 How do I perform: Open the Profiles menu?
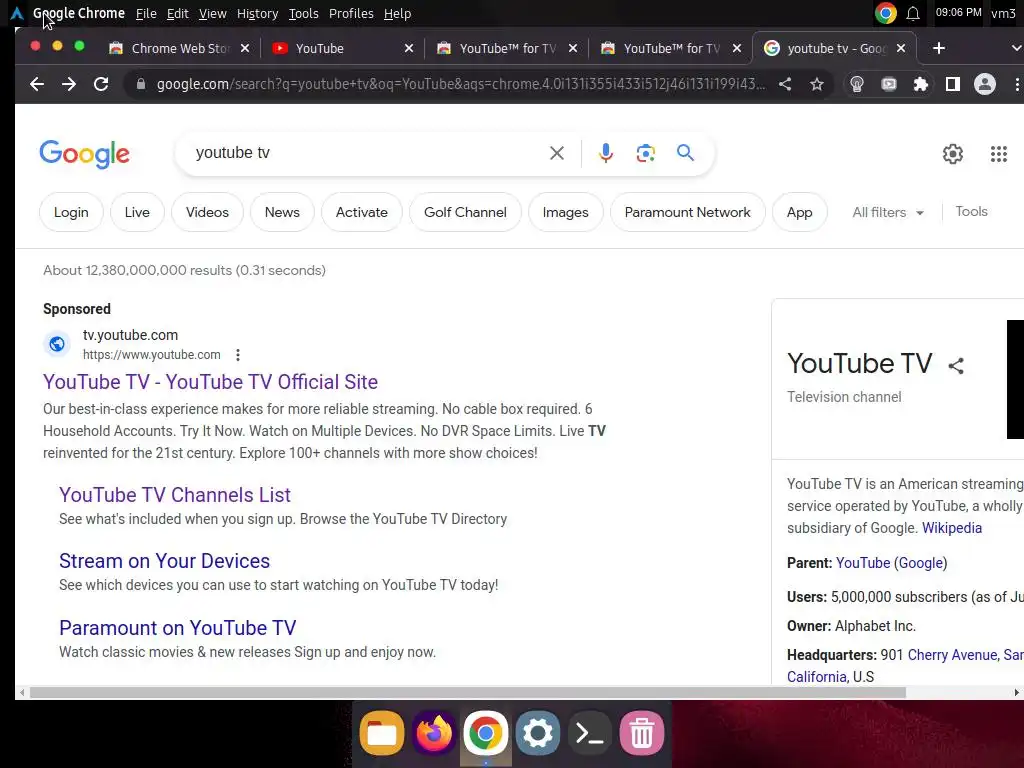click(x=351, y=14)
